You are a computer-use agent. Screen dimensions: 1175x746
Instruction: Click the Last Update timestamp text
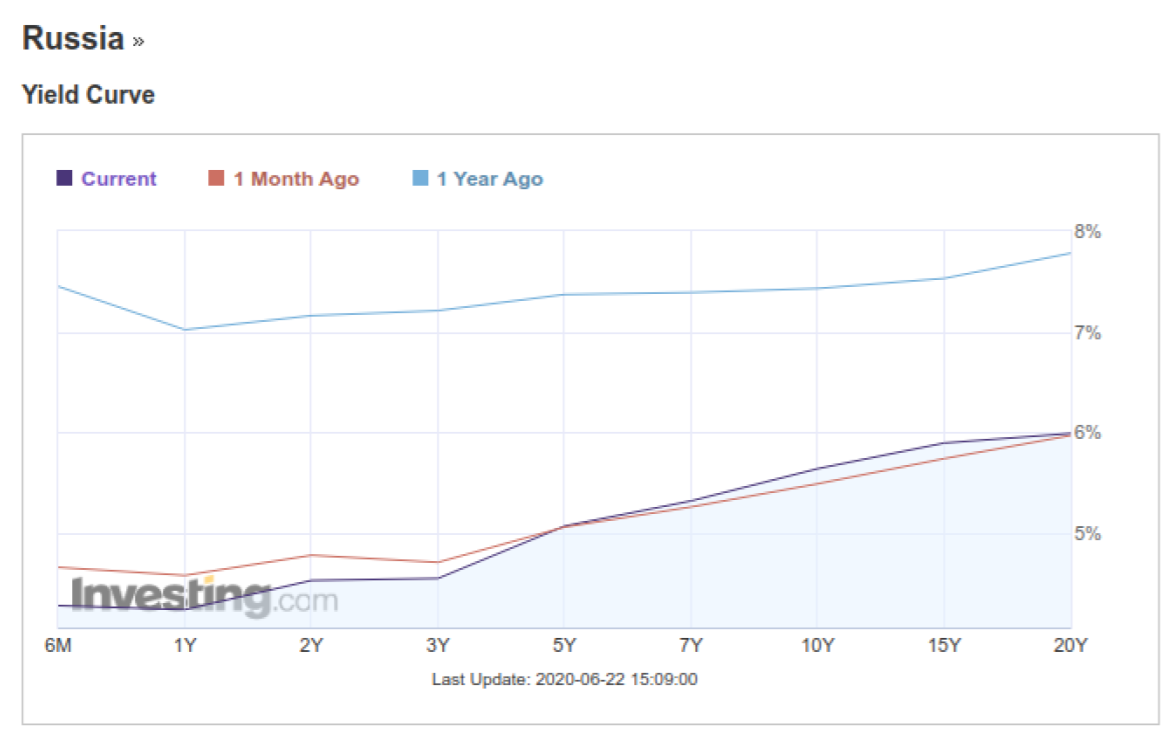564,680
